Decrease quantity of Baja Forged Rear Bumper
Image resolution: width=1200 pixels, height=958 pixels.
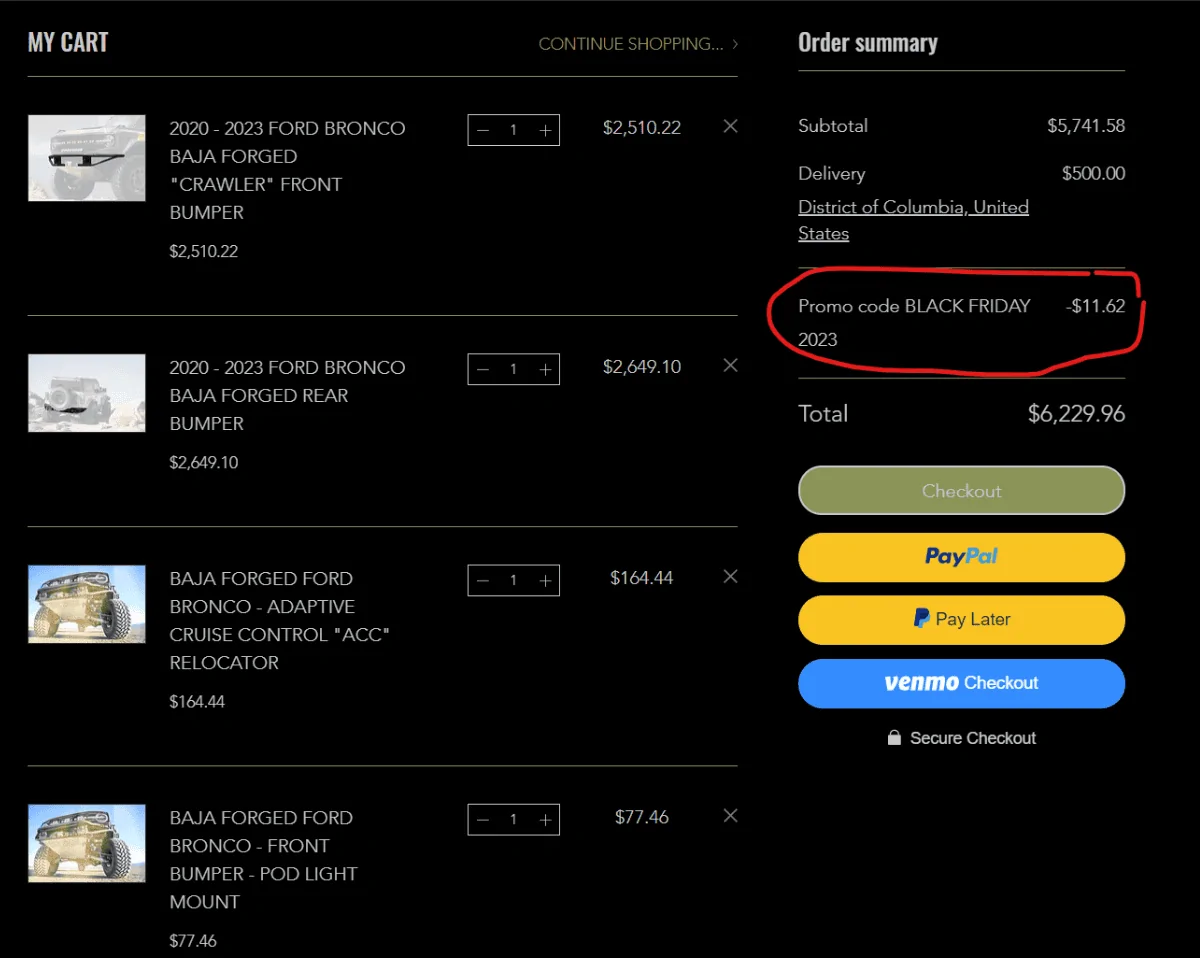[x=483, y=369]
